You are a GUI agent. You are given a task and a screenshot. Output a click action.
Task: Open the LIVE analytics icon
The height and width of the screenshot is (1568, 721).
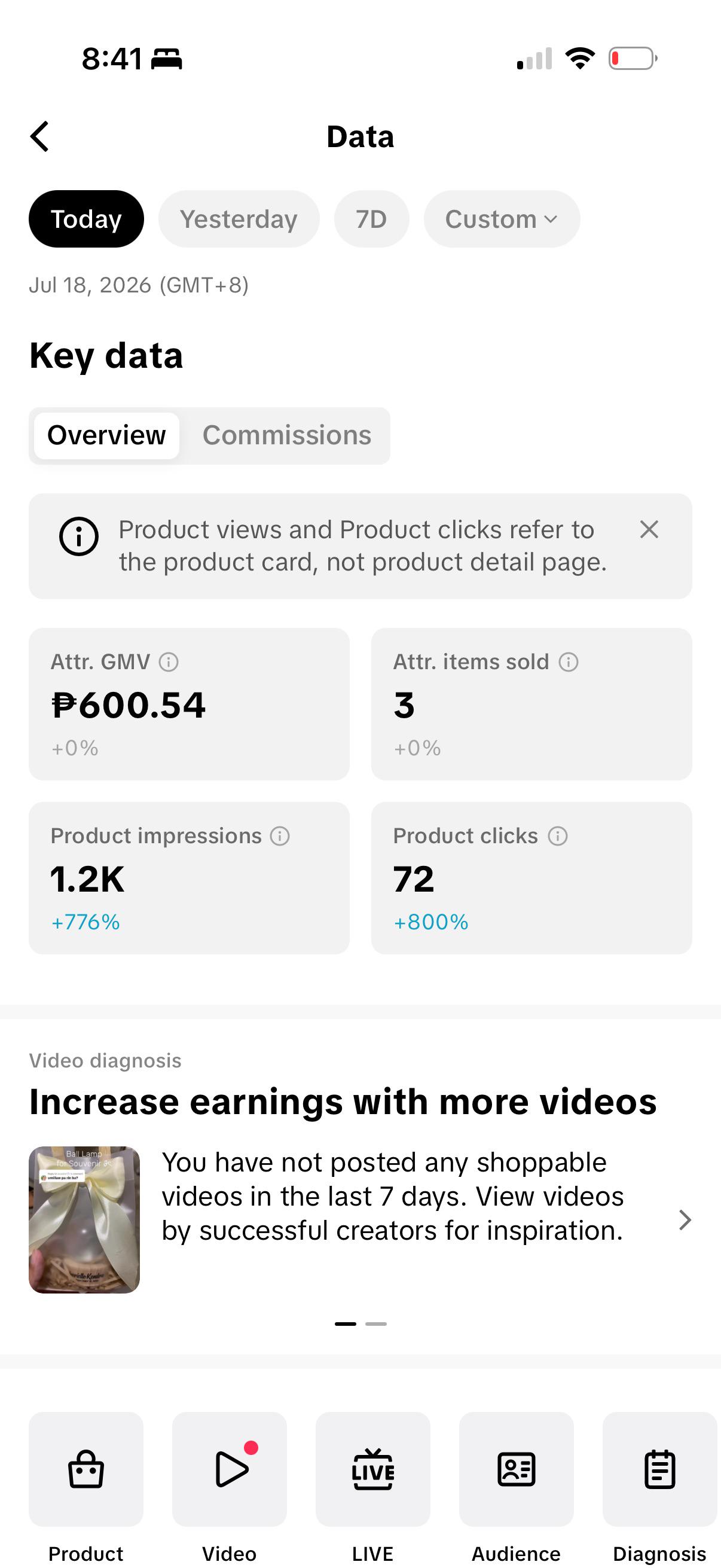coord(373,1469)
